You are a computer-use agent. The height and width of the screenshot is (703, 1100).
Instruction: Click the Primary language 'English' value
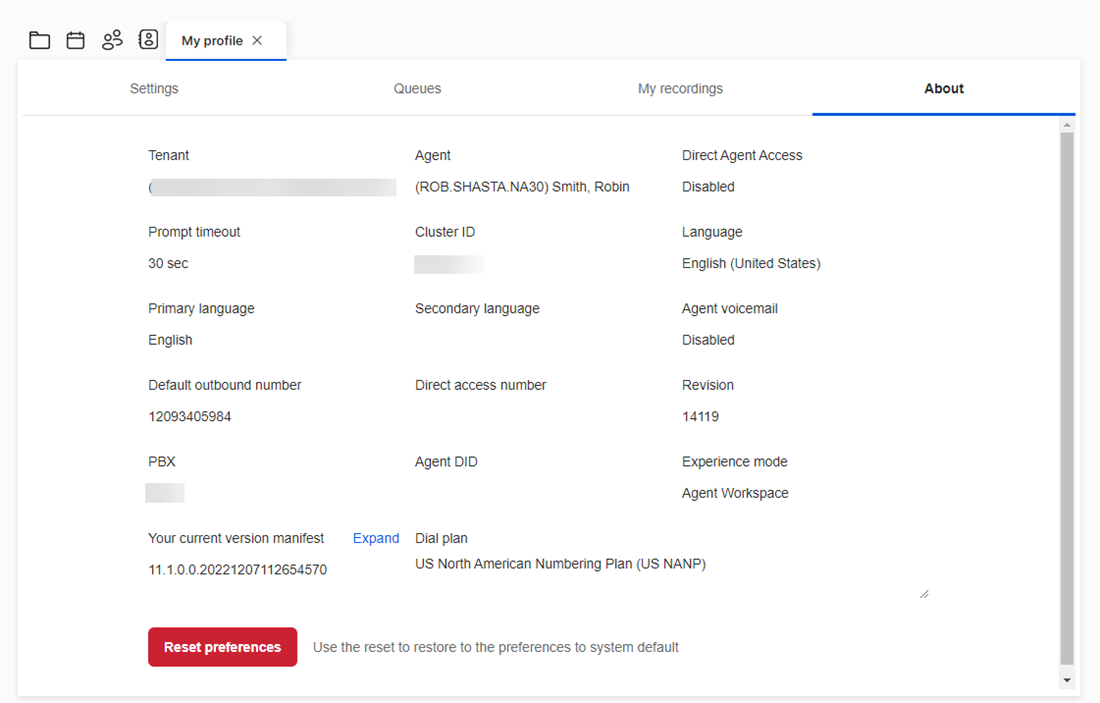click(x=170, y=340)
